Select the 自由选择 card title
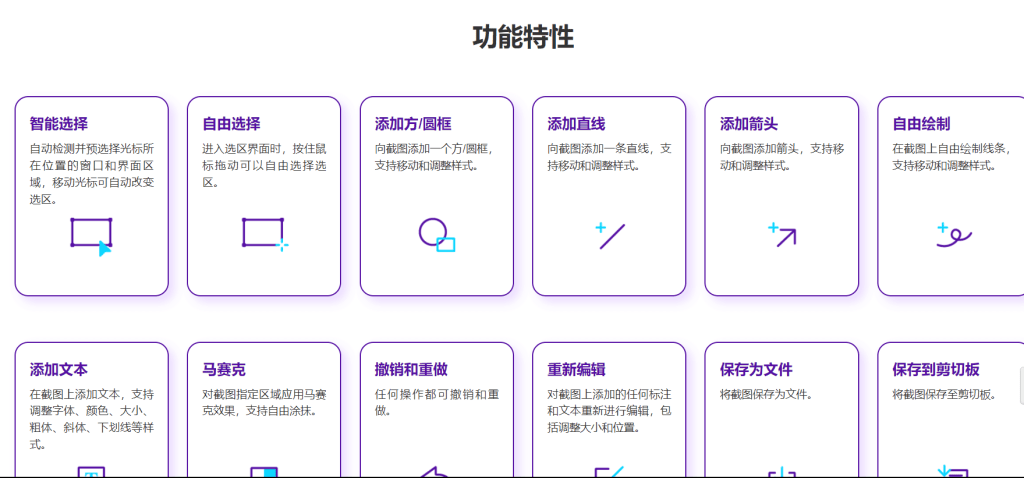This screenshot has height=478, width=1024. click(x=231, y=124)
